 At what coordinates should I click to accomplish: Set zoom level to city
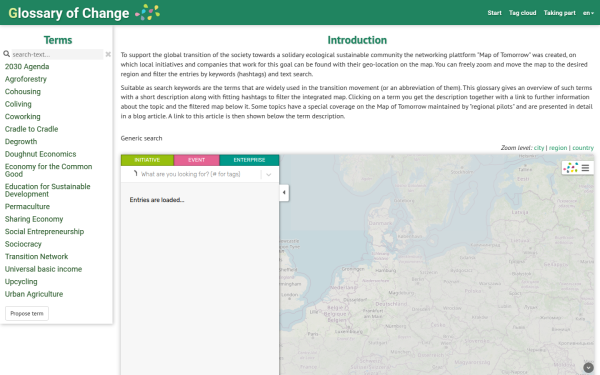click(x=539, y=148)
